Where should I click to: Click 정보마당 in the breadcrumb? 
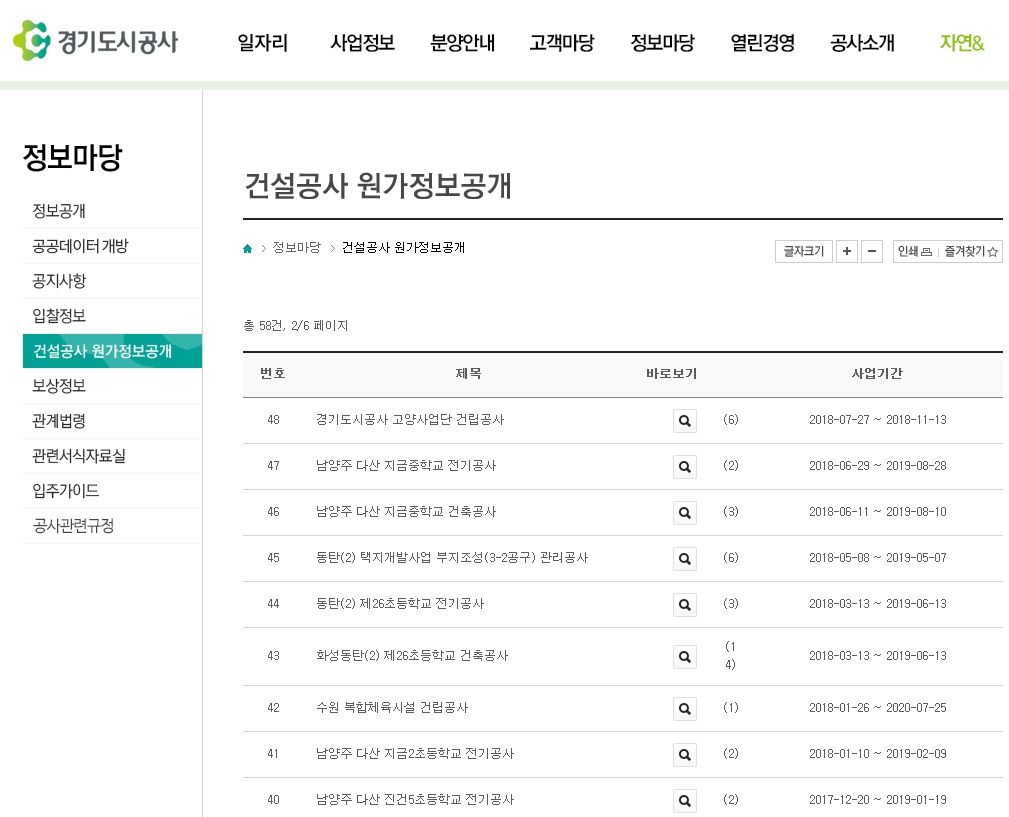[296, 248]
